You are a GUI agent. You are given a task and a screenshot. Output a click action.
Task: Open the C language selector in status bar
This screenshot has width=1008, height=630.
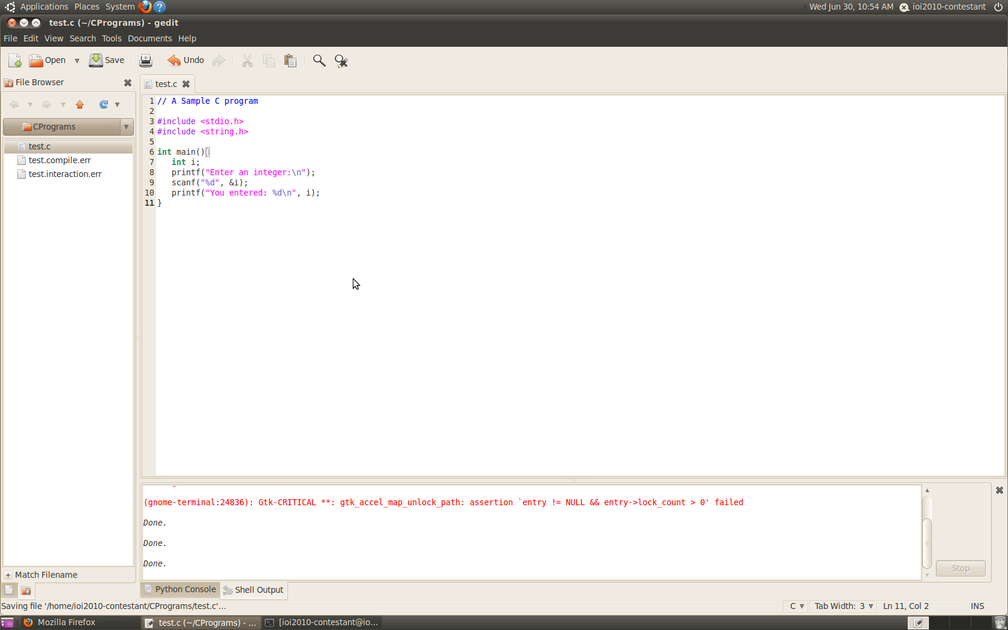tap(796, 606)
